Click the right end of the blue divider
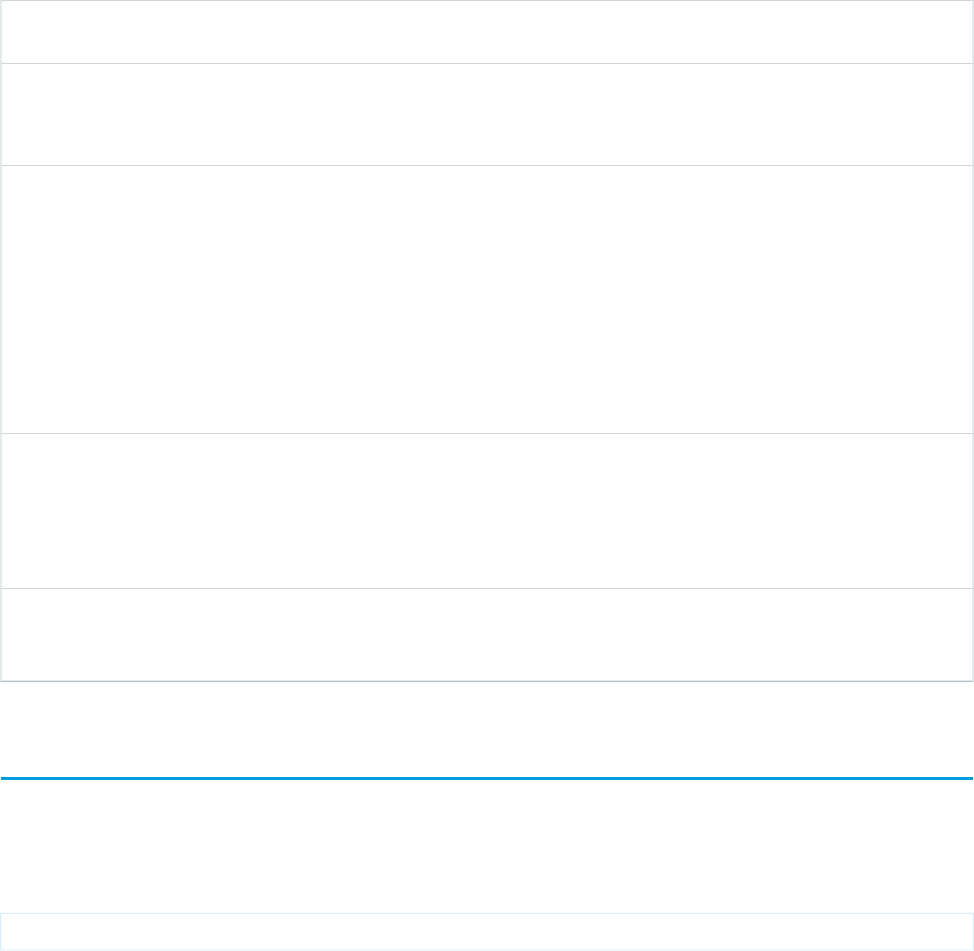Image resolution: width=974 pixels, height=951 pixels. (968, 778)
